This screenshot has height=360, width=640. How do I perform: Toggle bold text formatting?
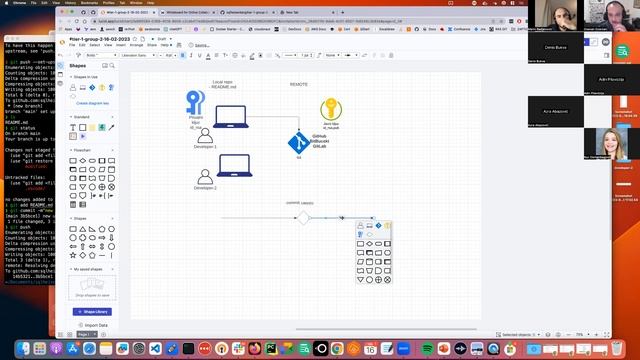183,55
